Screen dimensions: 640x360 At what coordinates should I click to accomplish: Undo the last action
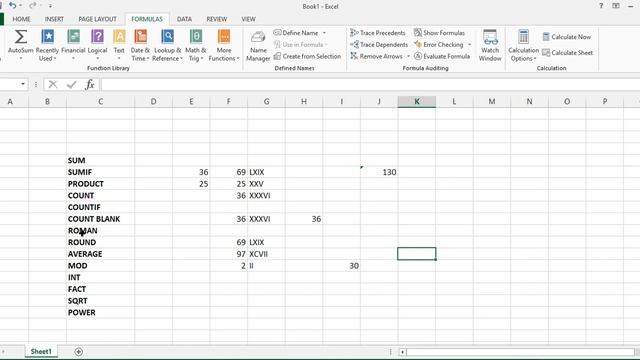click(x=12, y=6)
